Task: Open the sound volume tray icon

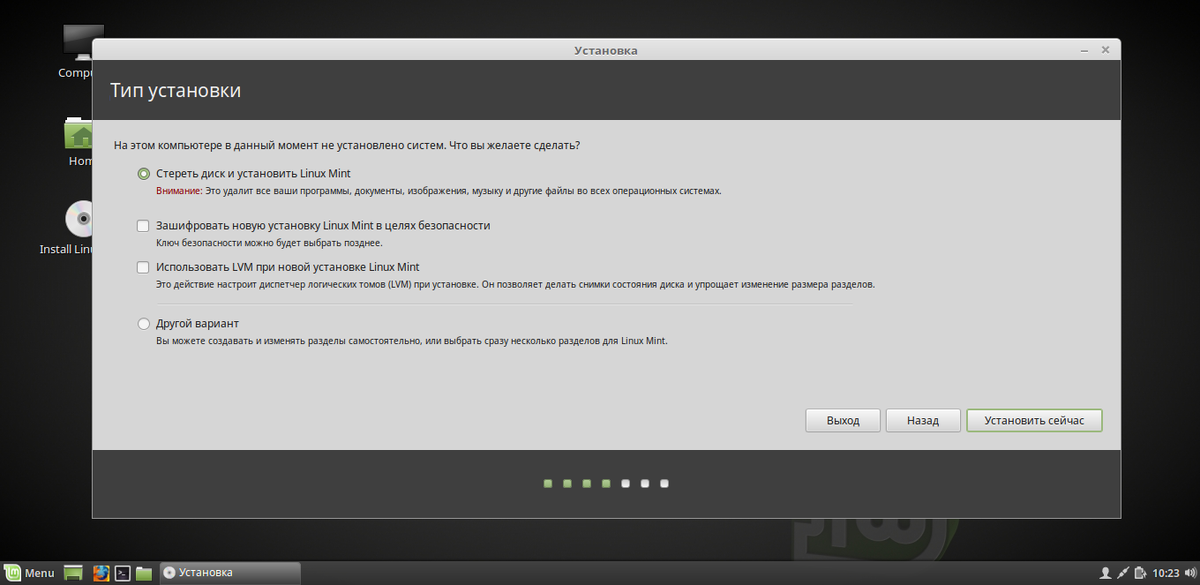Action: [x=1190, y=573]
